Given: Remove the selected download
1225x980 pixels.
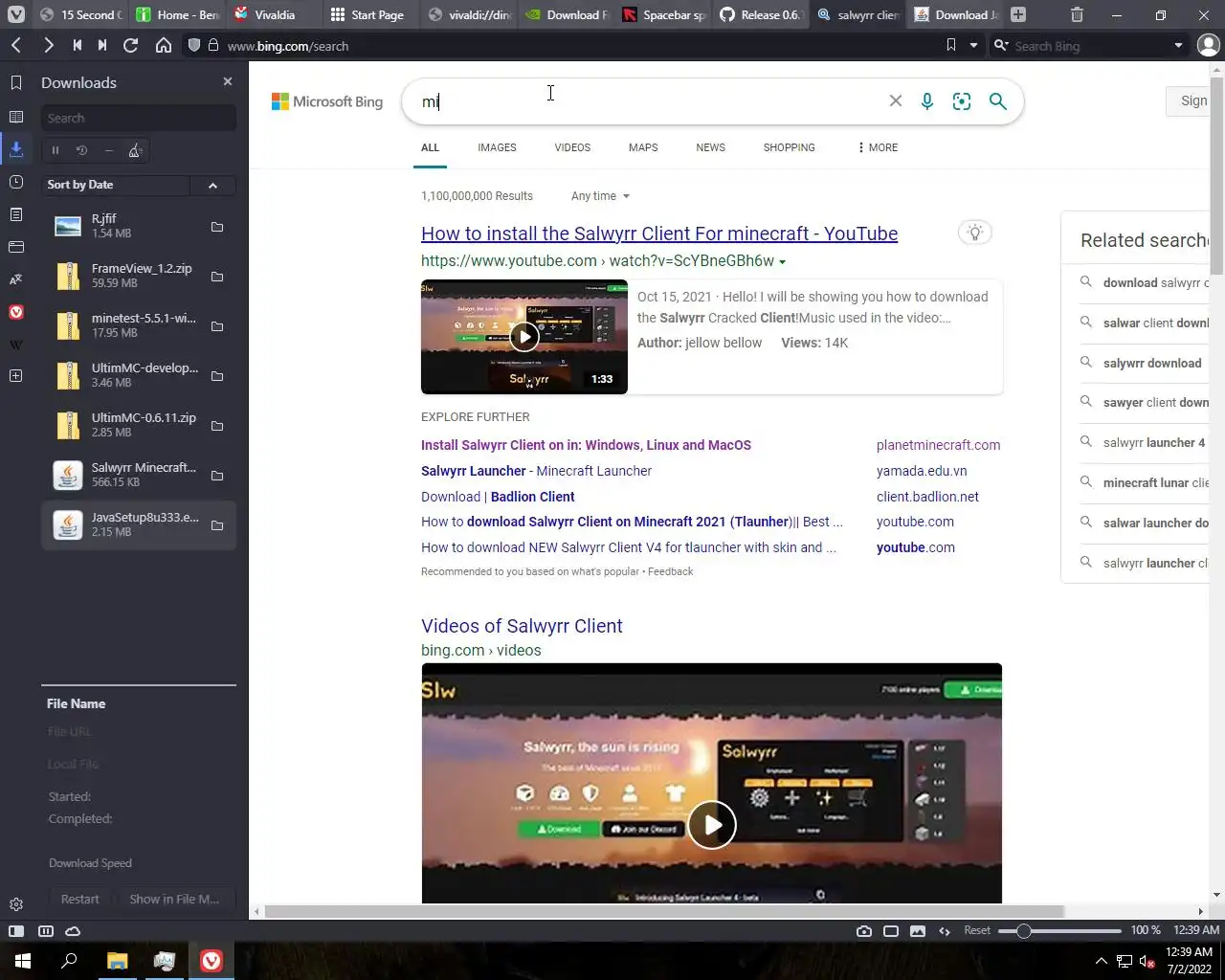Looking at the screenshot, I should (x=109, y=150).
